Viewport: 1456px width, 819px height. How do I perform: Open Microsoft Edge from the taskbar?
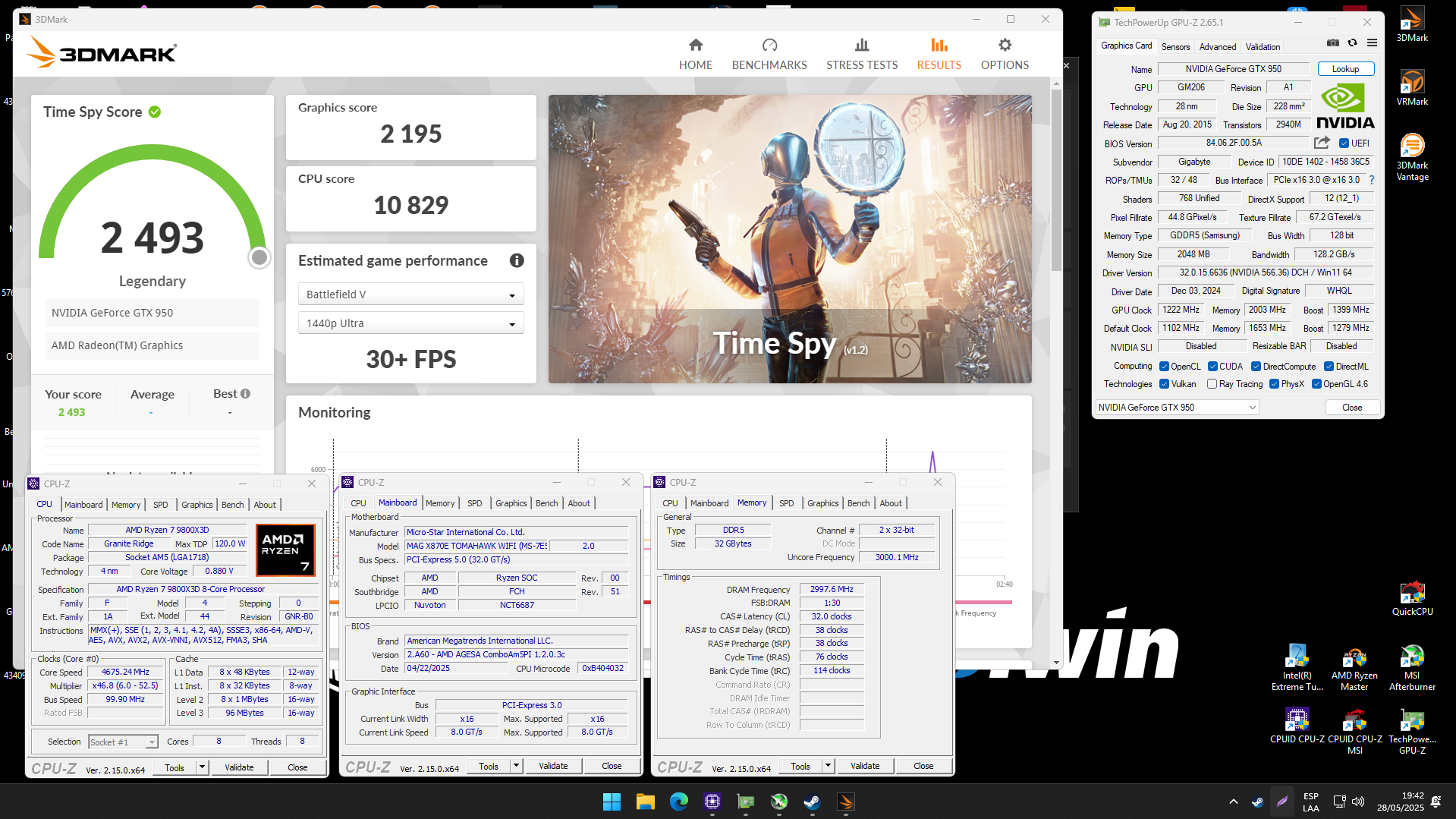point(678,802)
